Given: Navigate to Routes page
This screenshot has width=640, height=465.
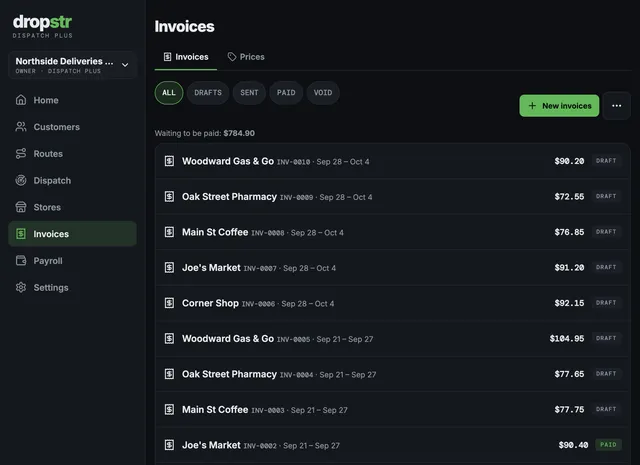Looking at the screenshot, I should coord(73,154).
